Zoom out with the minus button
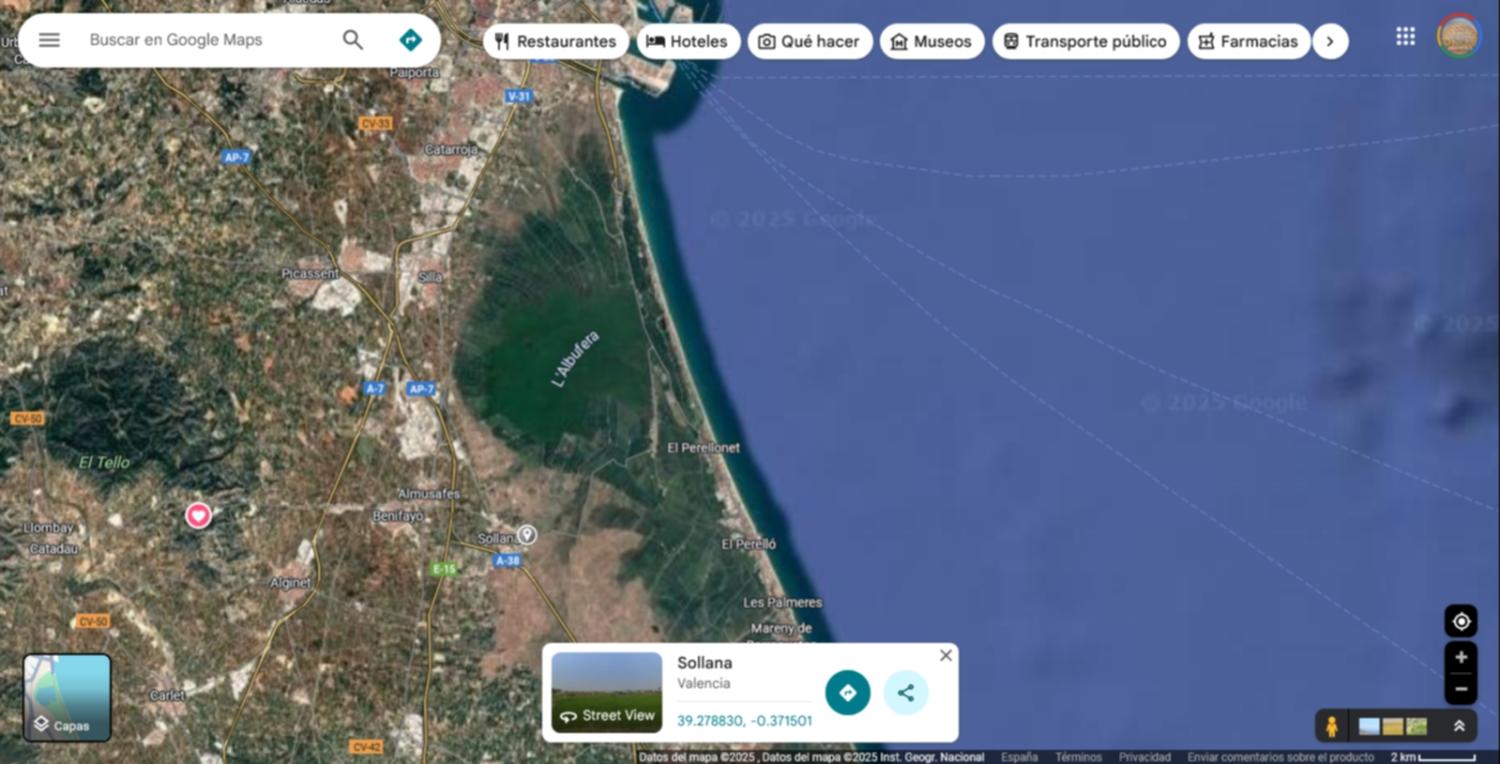 1461,689
